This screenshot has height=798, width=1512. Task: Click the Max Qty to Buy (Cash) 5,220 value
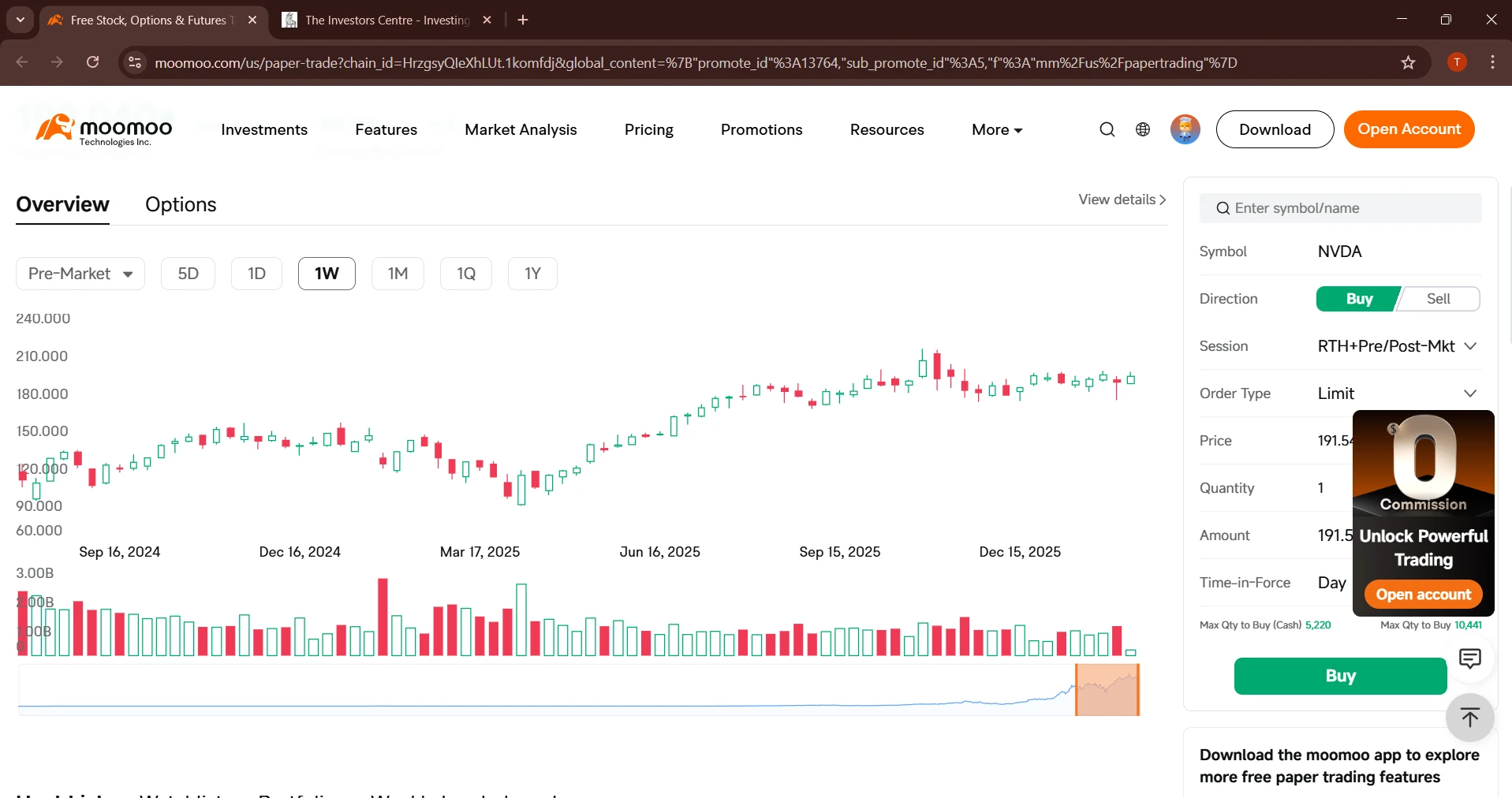(1317, 625)
